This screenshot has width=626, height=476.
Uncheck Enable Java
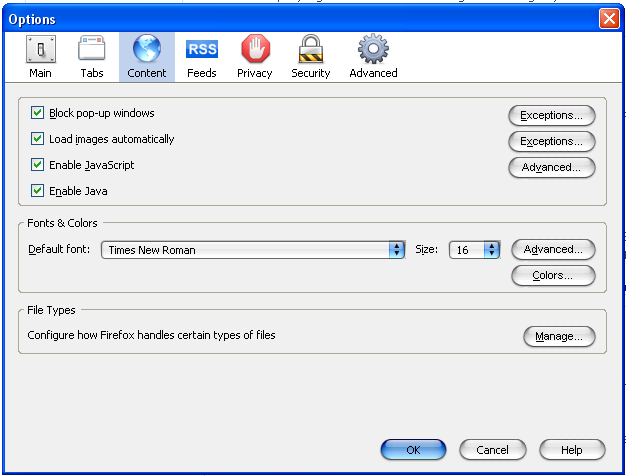(x=38, y=191)
